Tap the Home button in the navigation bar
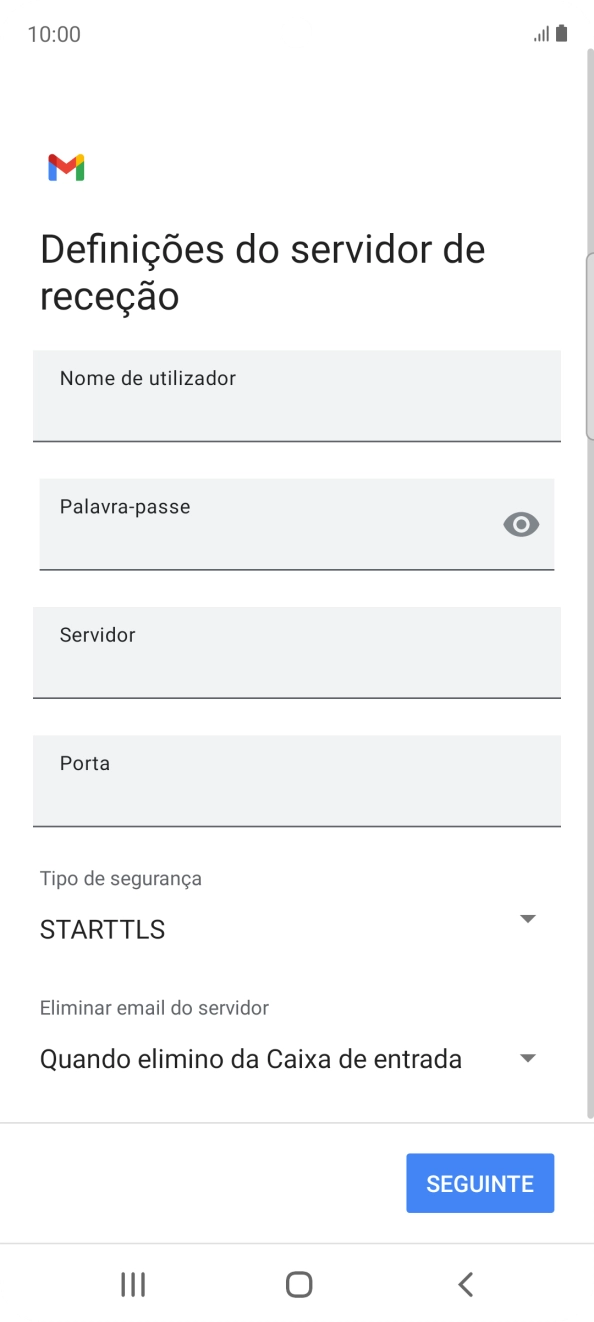The image size is (594, 1322). [297, 1284]
